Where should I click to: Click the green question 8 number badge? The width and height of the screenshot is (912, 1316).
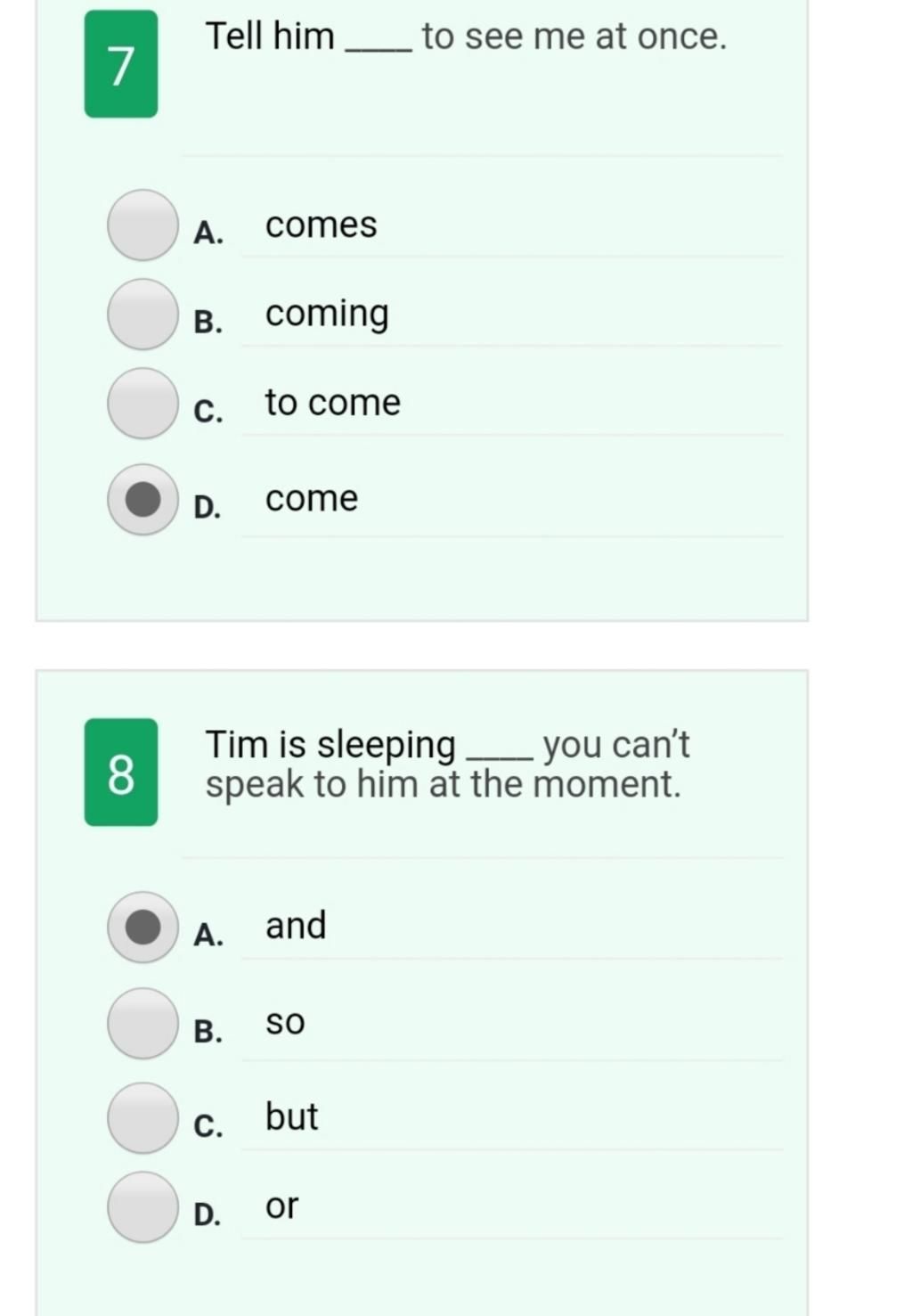tap(121, 772)
